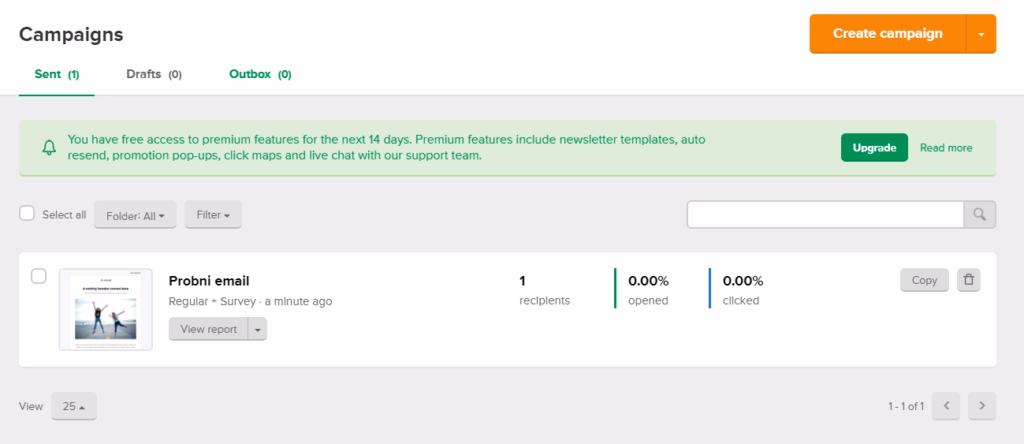Expand the arrow beside View report

click(257, 329)
